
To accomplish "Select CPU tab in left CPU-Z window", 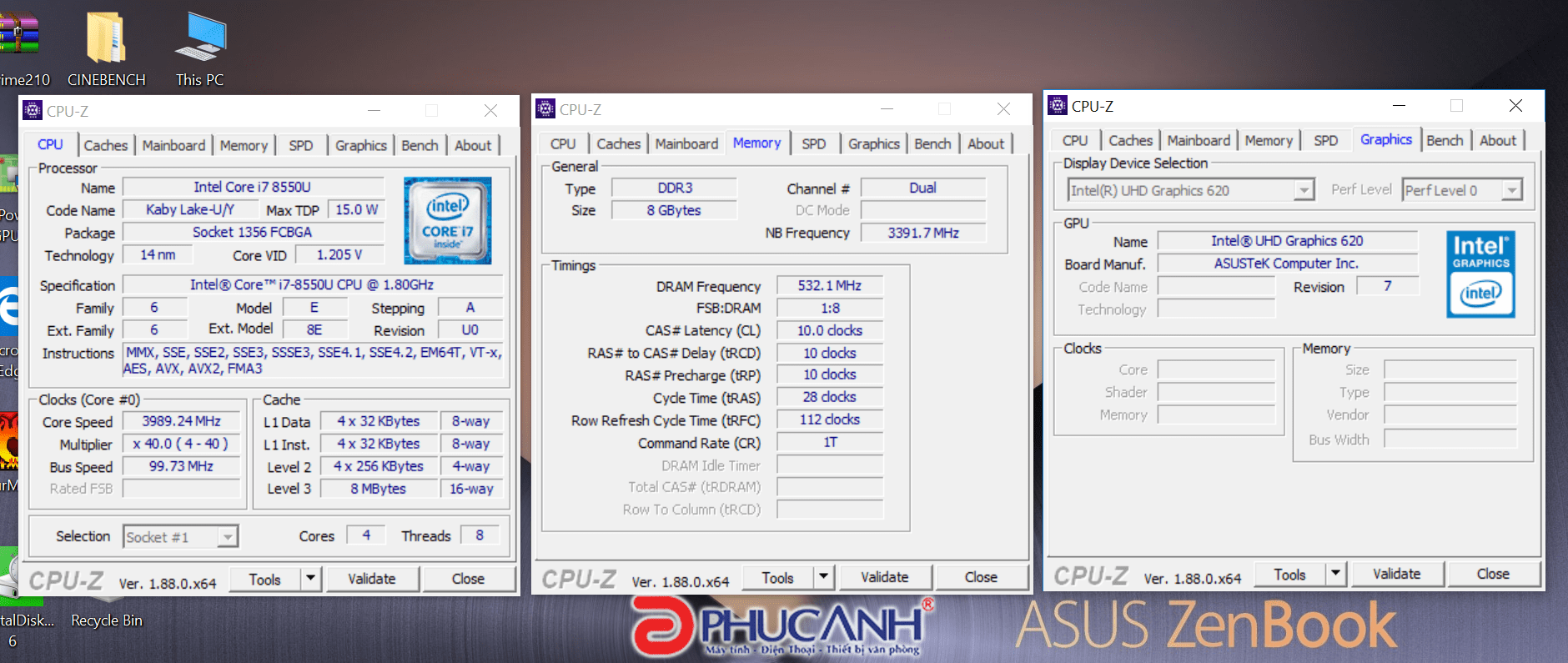I will [x=50, y=144].
